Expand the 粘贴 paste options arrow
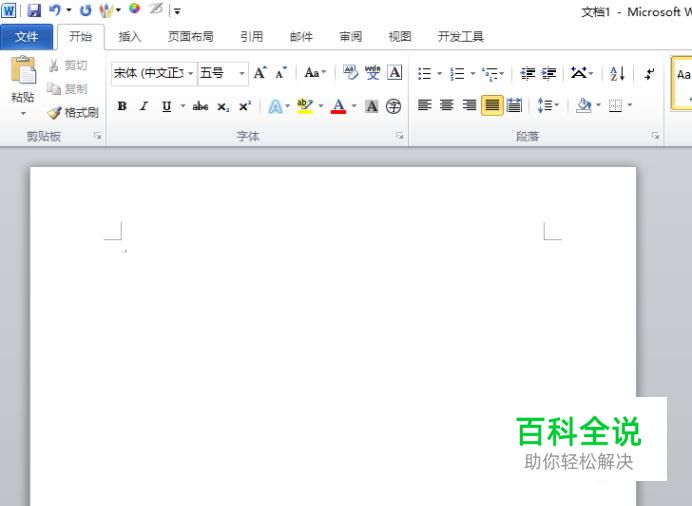The width and height of the screenshot is (692, 506). pos(23,114)
